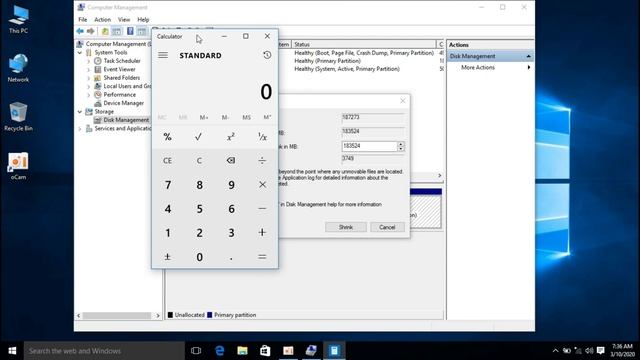
Task: Click the equals key
Action: click(x=262, y=257)
